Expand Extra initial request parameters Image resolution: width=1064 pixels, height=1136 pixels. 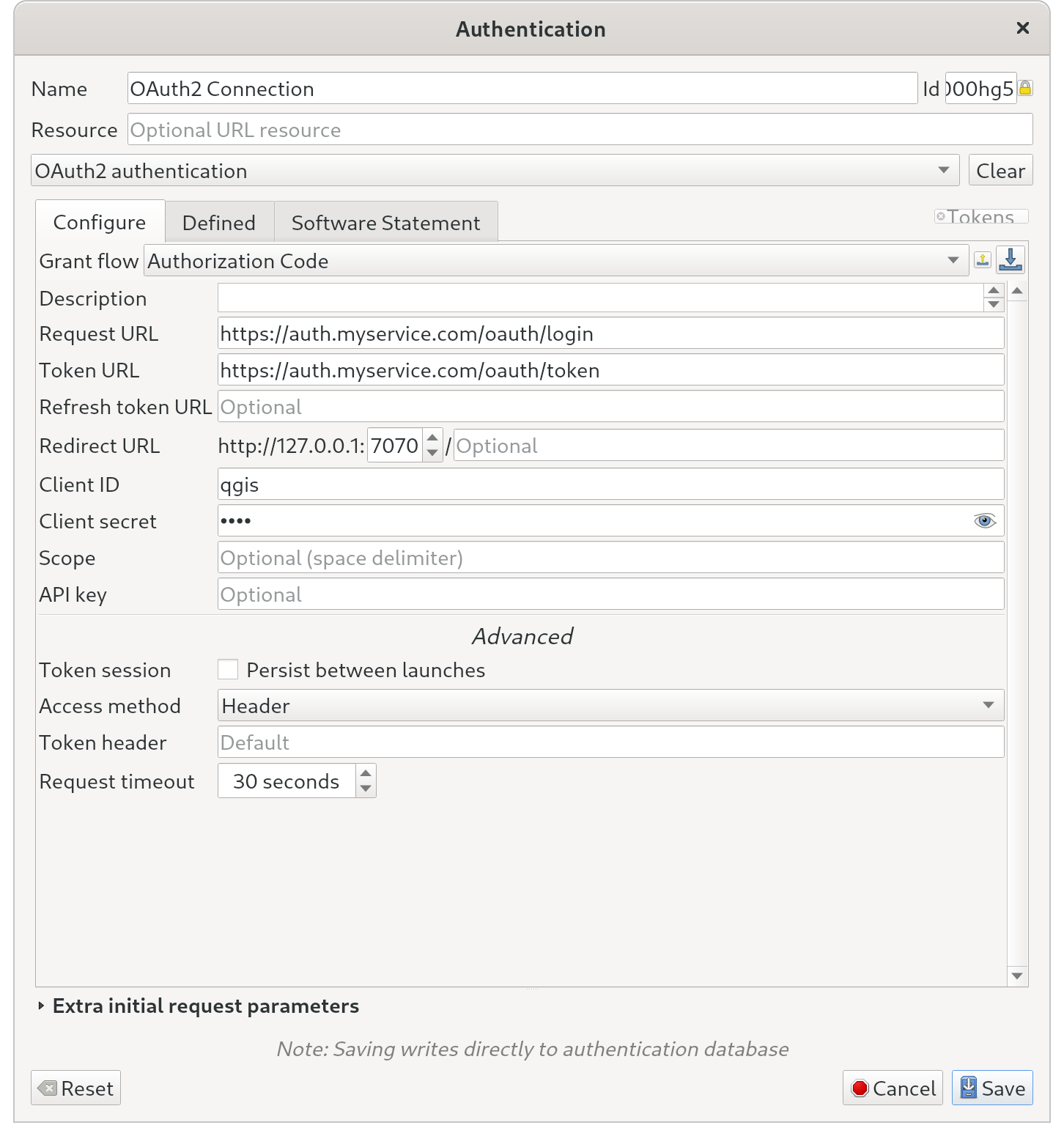(x=41, y=1006)
